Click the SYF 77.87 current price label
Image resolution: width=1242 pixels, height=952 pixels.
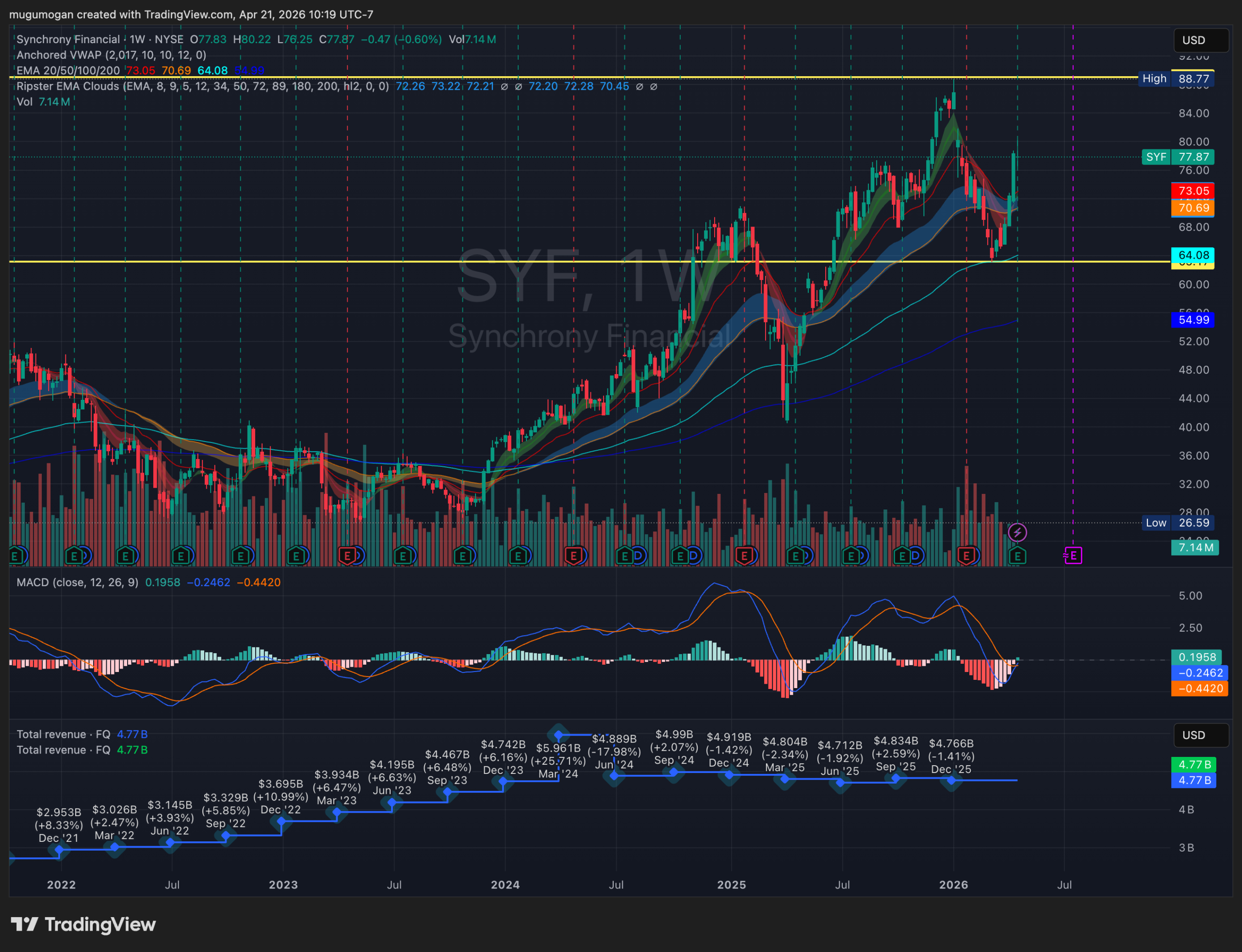point(1177,157)
